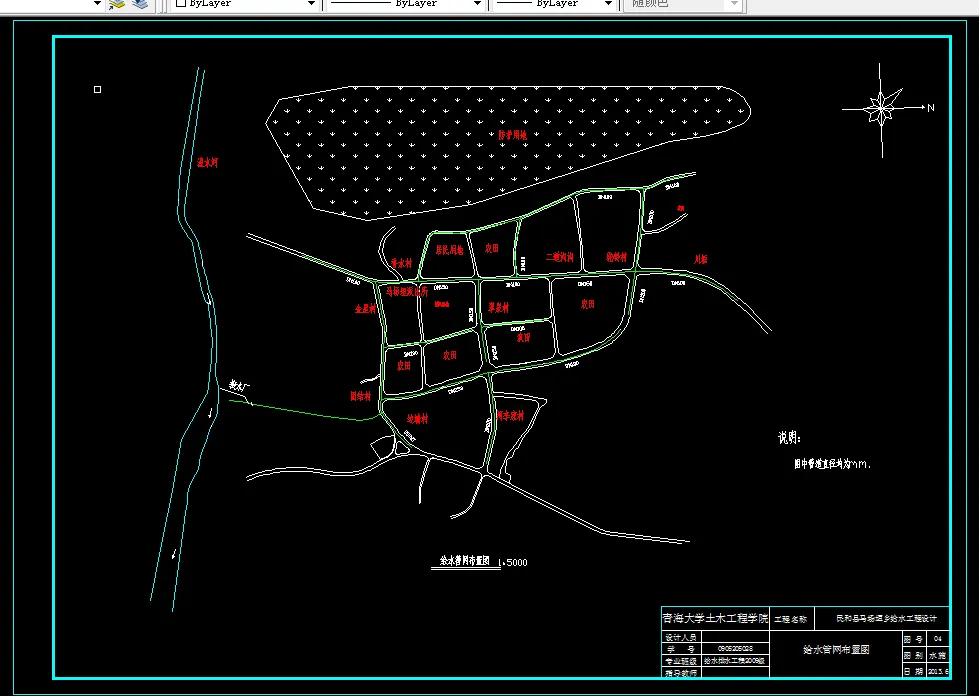Select the 湟水河 river label

pos(207,163)
